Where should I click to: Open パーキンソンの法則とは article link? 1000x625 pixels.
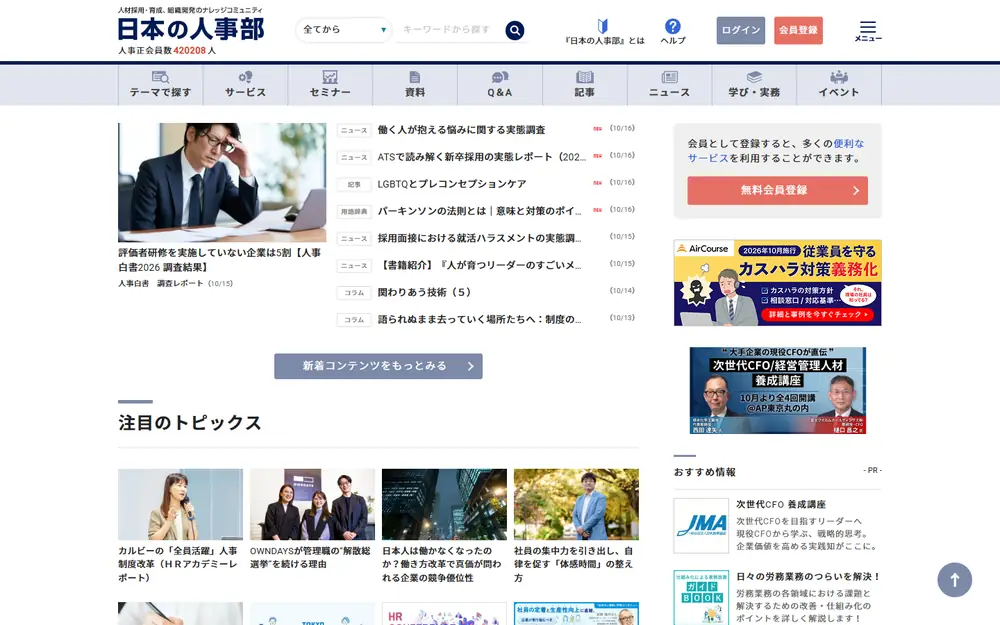479,211
